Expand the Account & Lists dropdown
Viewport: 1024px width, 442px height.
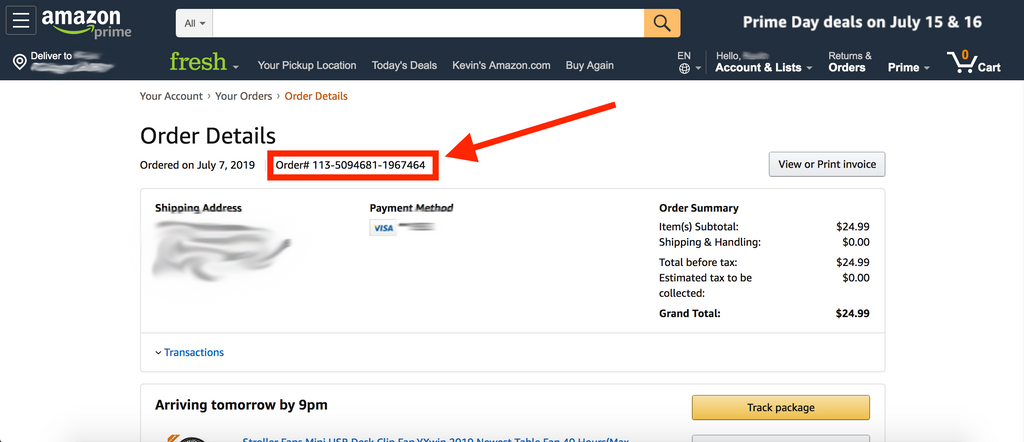[x=763, y=67]
